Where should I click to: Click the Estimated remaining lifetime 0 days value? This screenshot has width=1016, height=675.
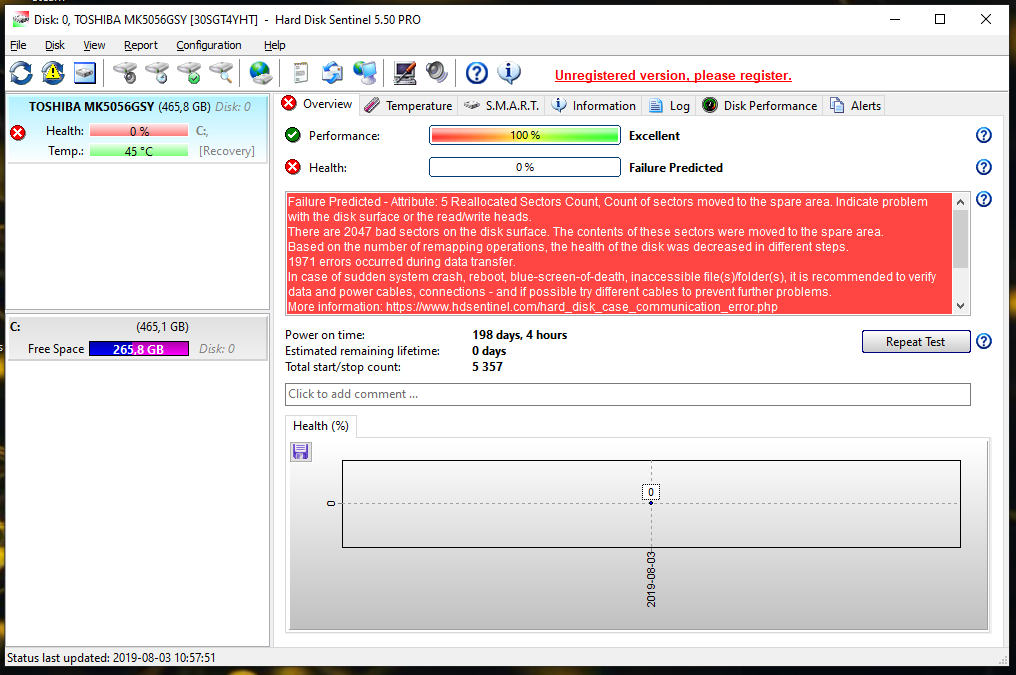click(x=489, y=351)
